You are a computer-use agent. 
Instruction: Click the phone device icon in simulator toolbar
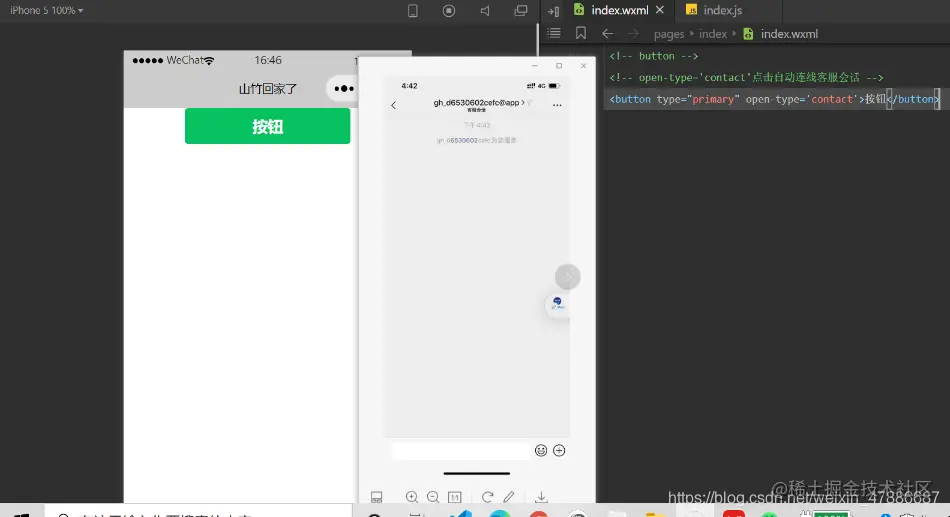pos(413,11)
